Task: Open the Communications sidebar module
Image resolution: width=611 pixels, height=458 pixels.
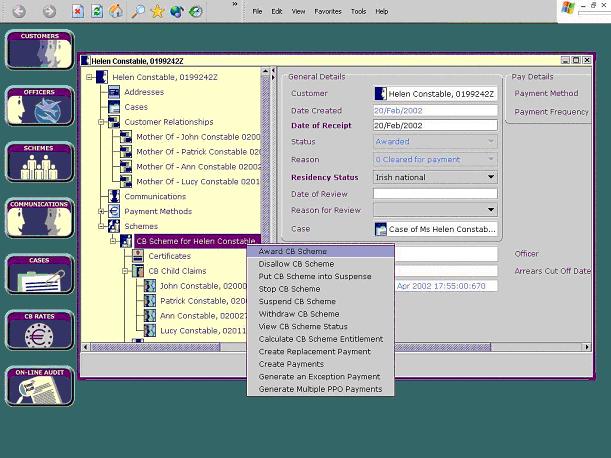Action: point(39,217)
